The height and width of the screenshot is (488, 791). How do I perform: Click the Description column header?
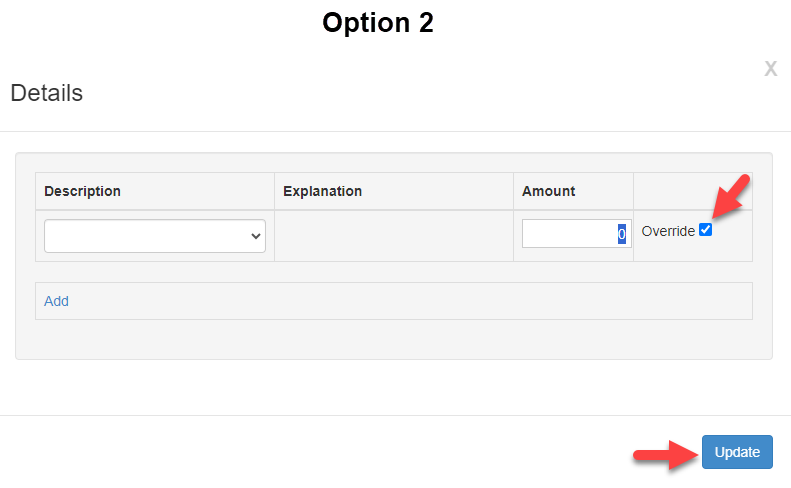coord(83,191)
